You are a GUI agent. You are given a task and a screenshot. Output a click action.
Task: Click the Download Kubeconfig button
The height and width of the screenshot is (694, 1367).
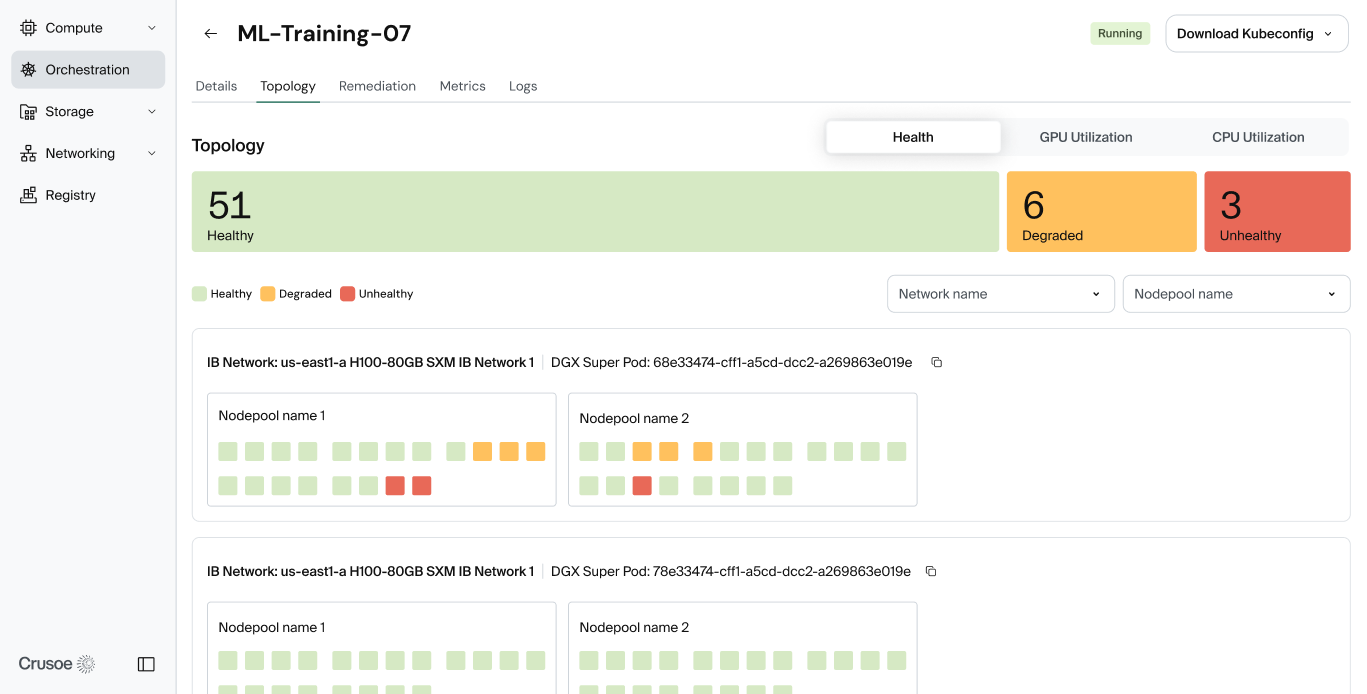(x=1257, y=34)
